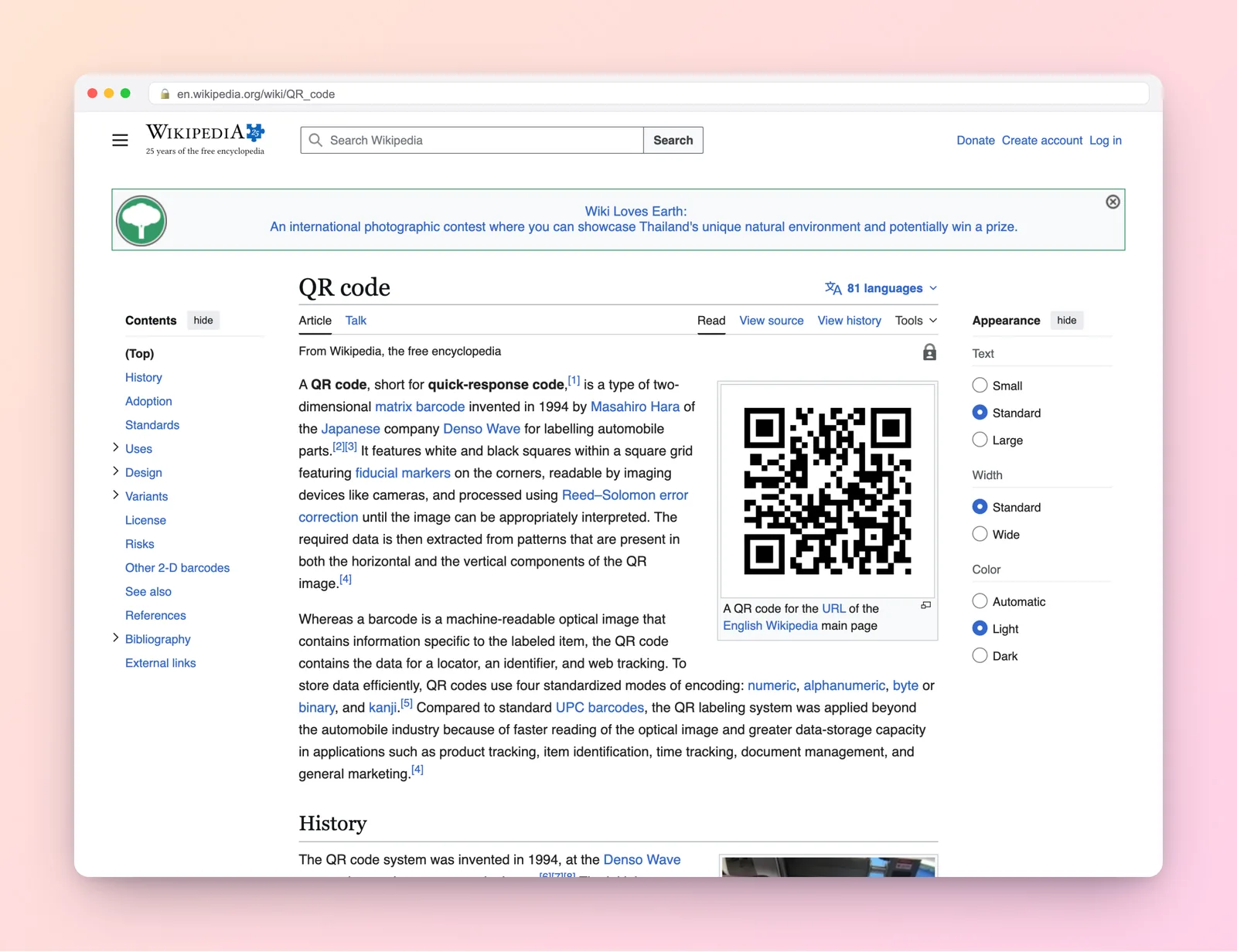Image resolution: width=1237 pixels, height=952 pixels.
Task: Switch to the Article tab
Action: [x=315, y=321]
